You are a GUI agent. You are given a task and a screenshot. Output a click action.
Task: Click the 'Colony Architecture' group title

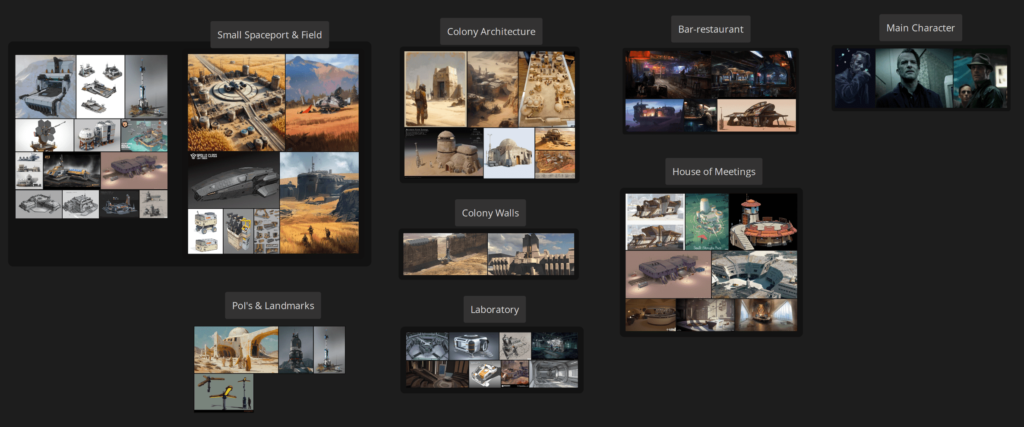(x=490, y=31)
